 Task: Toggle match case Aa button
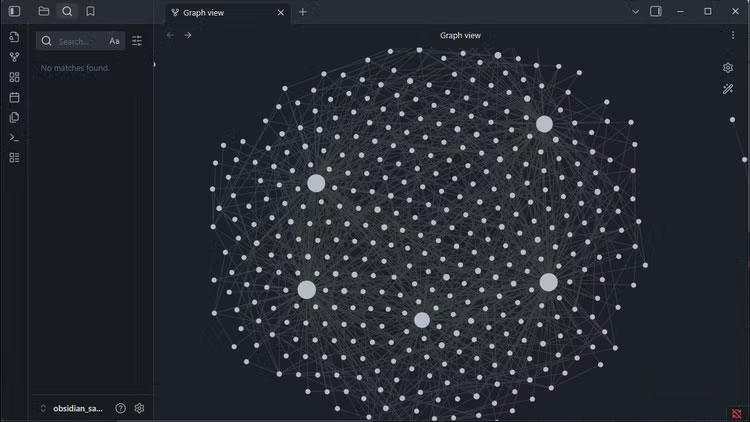(114, 41)
